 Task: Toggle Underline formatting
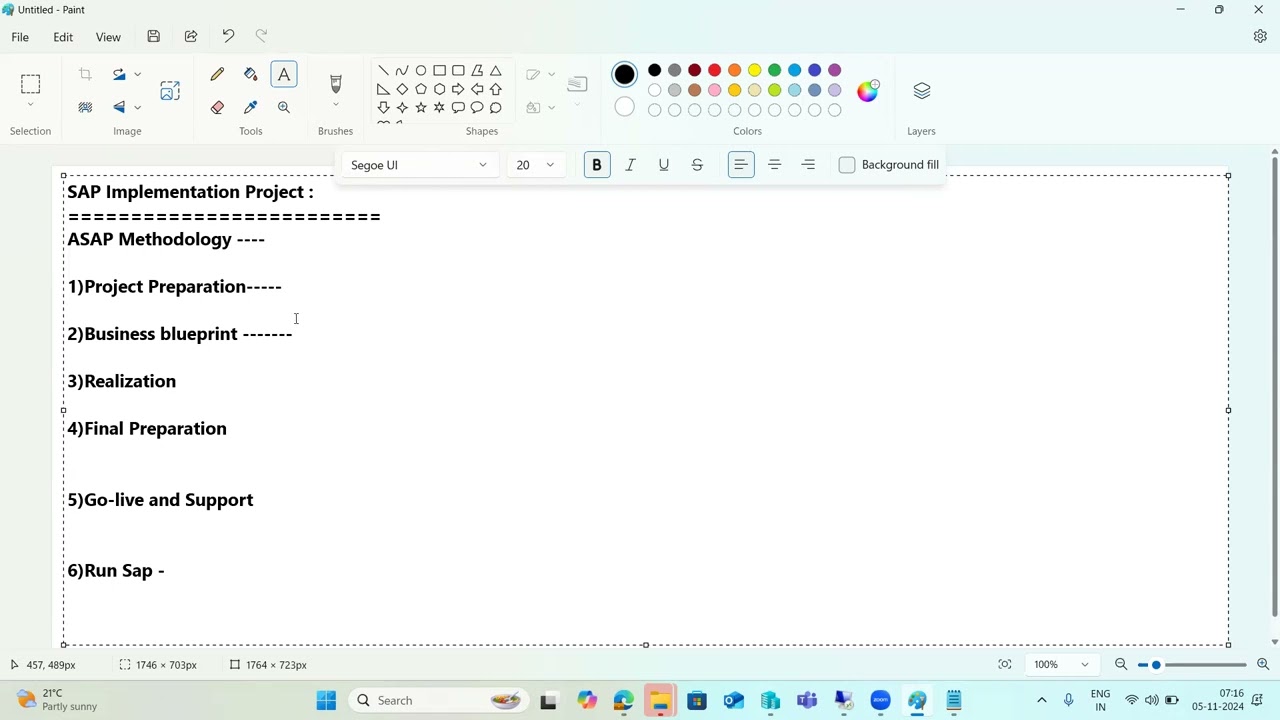click(664, 165)
